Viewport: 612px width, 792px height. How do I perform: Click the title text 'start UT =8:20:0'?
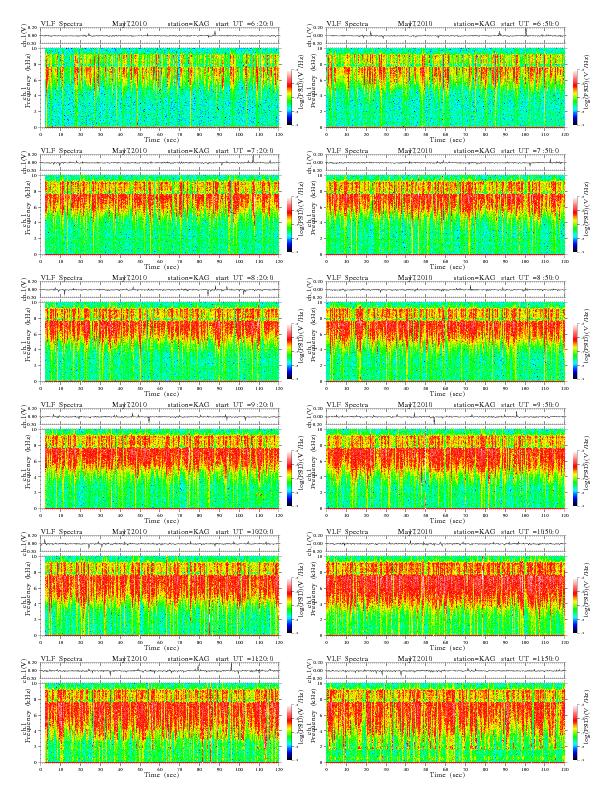click(245, 278)
